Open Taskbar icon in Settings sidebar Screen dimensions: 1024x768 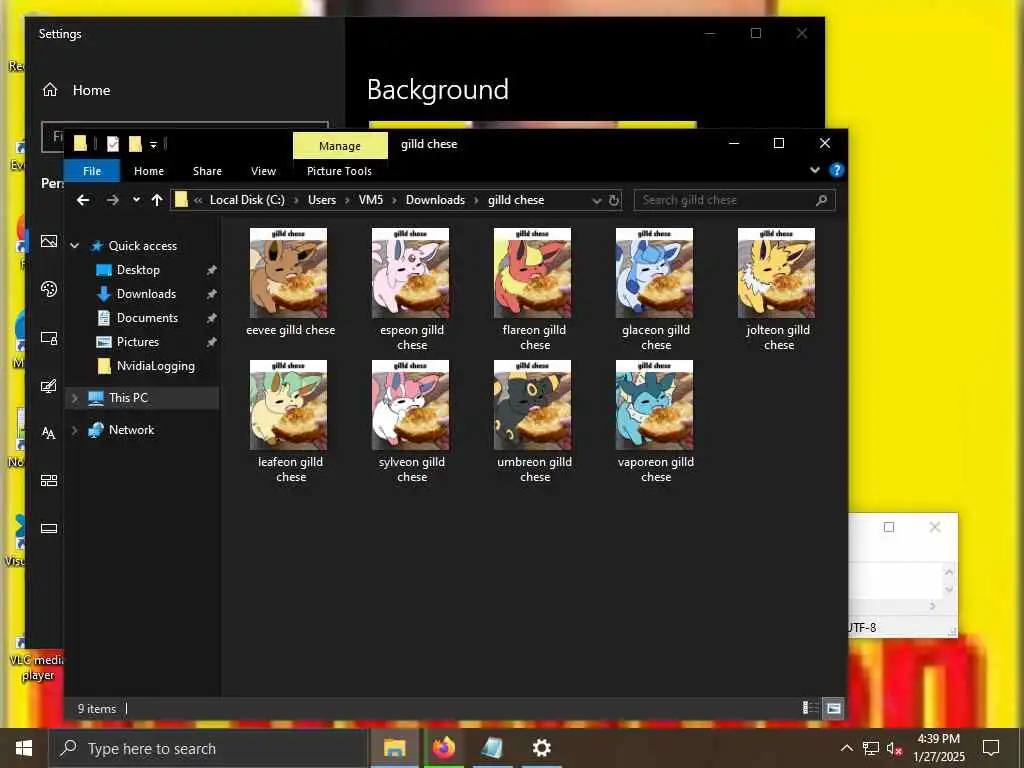click(49, 528)
